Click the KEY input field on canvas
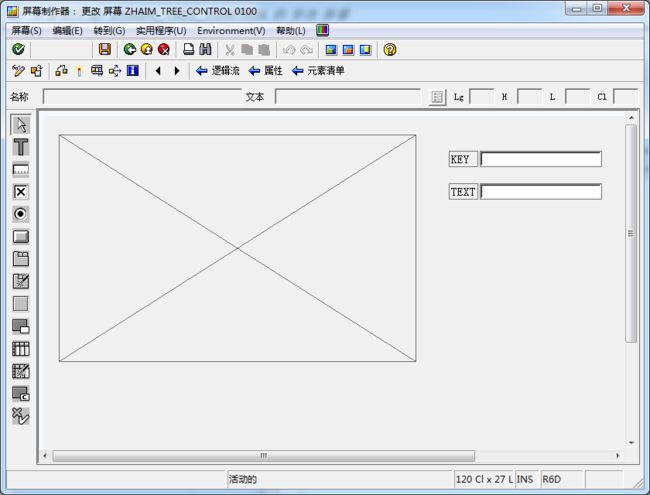 [541, 159]
